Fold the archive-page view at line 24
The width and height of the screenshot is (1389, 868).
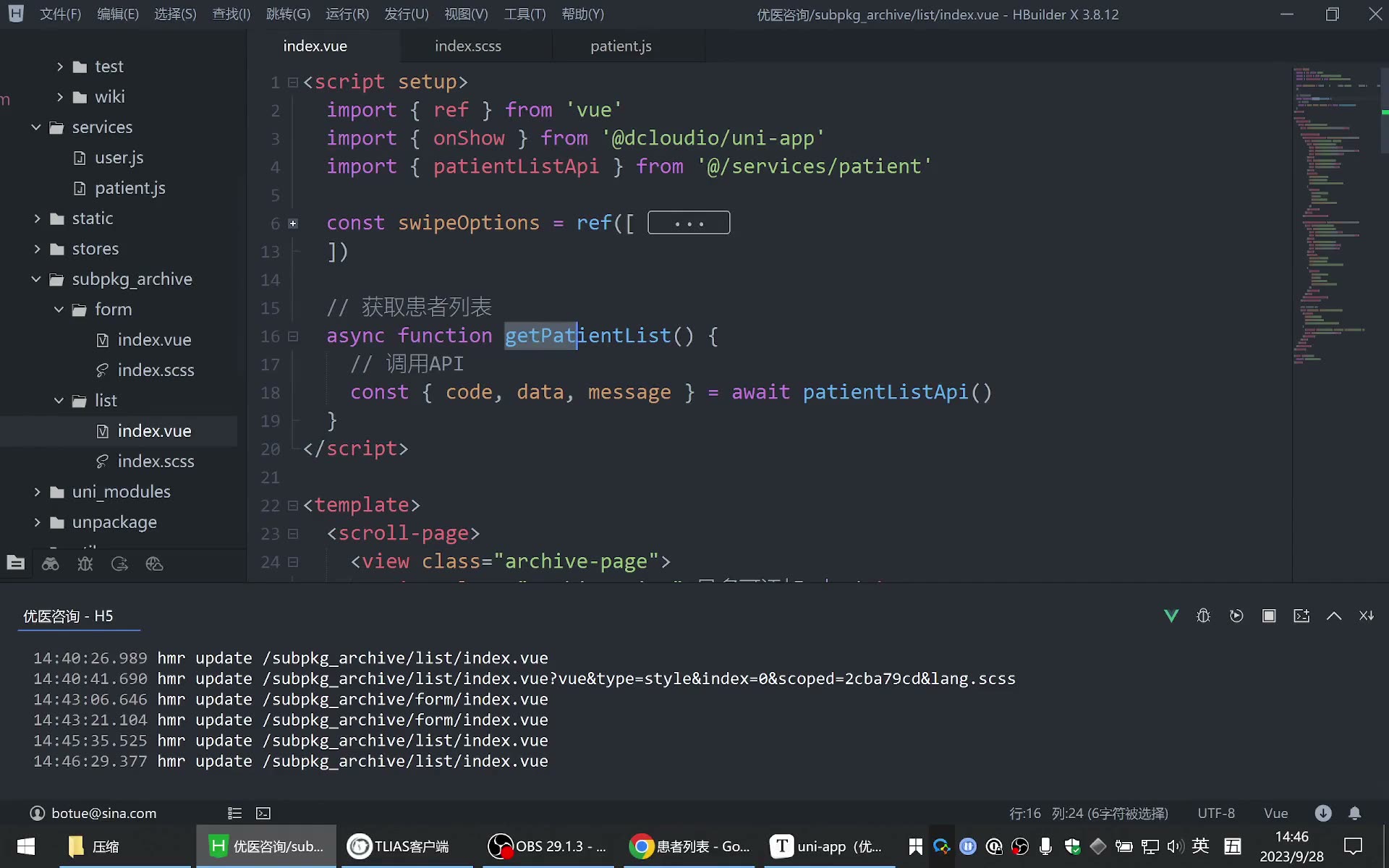point(293,562)
